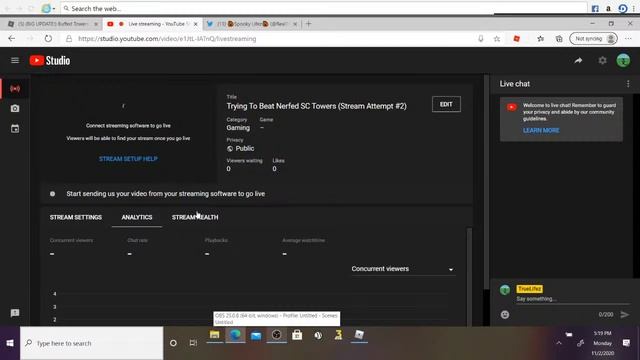The image size is (640, 360).
Task: Reload the page with the refresh icon
Action: 48,39
